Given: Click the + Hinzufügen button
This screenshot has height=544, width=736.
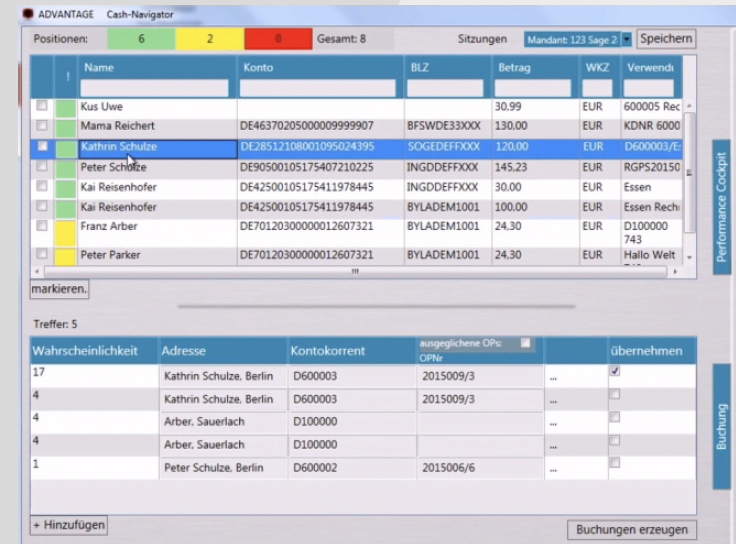Looking at the screenshot, I should pyautogui.click(x=68, y=524).
